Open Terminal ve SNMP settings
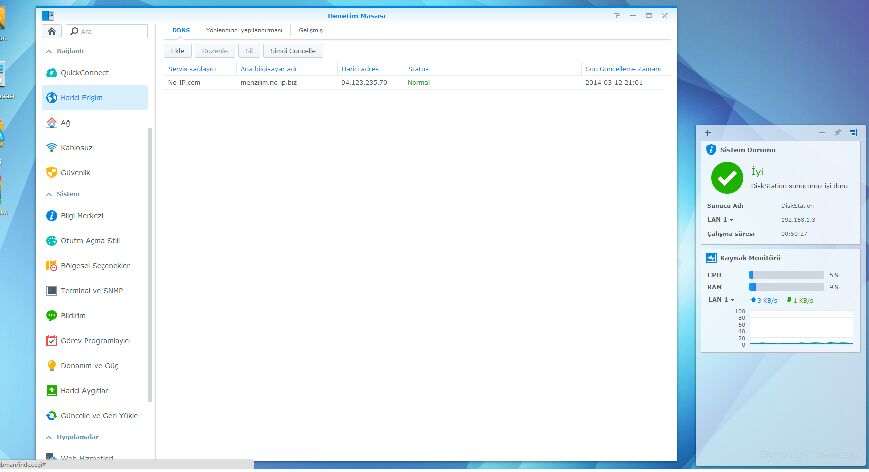The width and height of the screenshot is (869, 472). 88,290
